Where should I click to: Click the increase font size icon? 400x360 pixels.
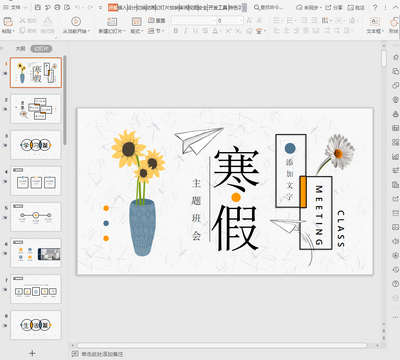click(x=249, y=21)
